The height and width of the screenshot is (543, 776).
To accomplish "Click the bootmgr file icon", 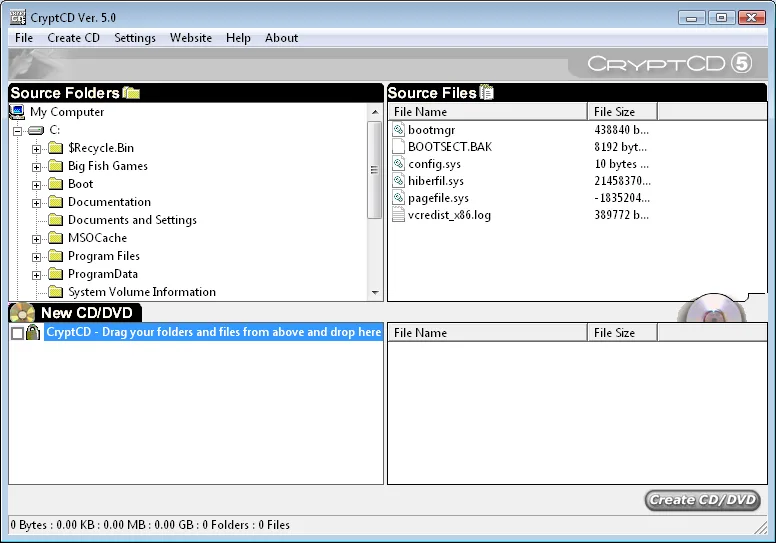I will coord(398,130).
